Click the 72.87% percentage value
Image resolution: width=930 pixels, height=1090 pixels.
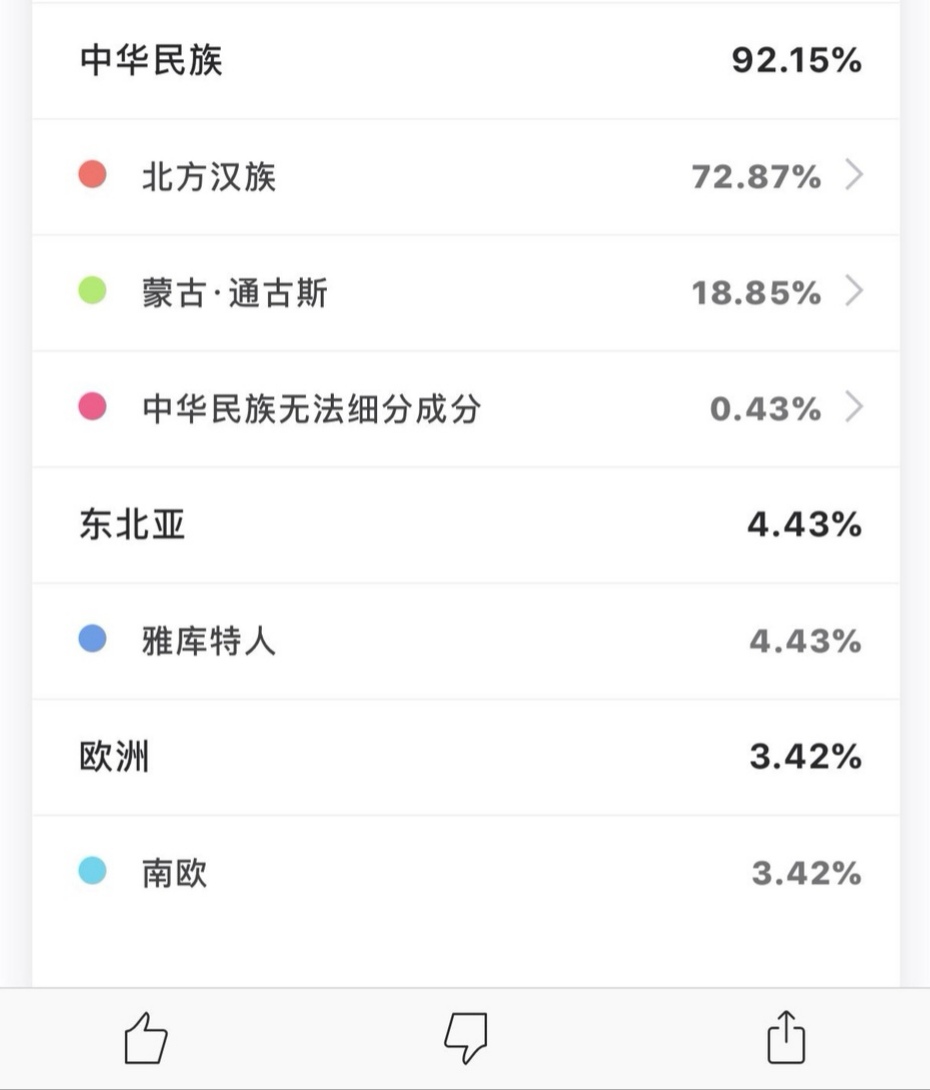click(756, 177)
